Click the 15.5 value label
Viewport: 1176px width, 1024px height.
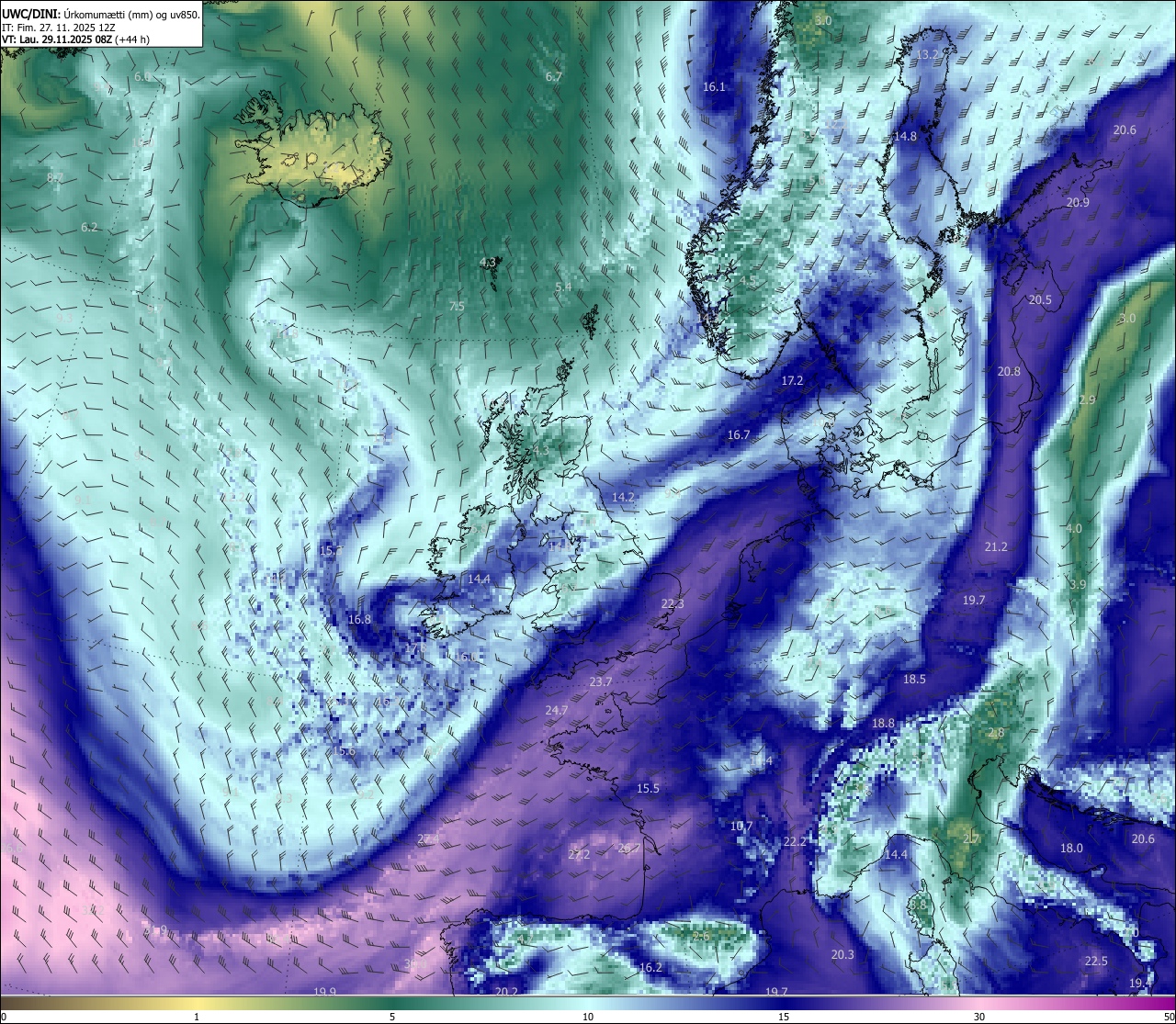click(x=648, y=789)
